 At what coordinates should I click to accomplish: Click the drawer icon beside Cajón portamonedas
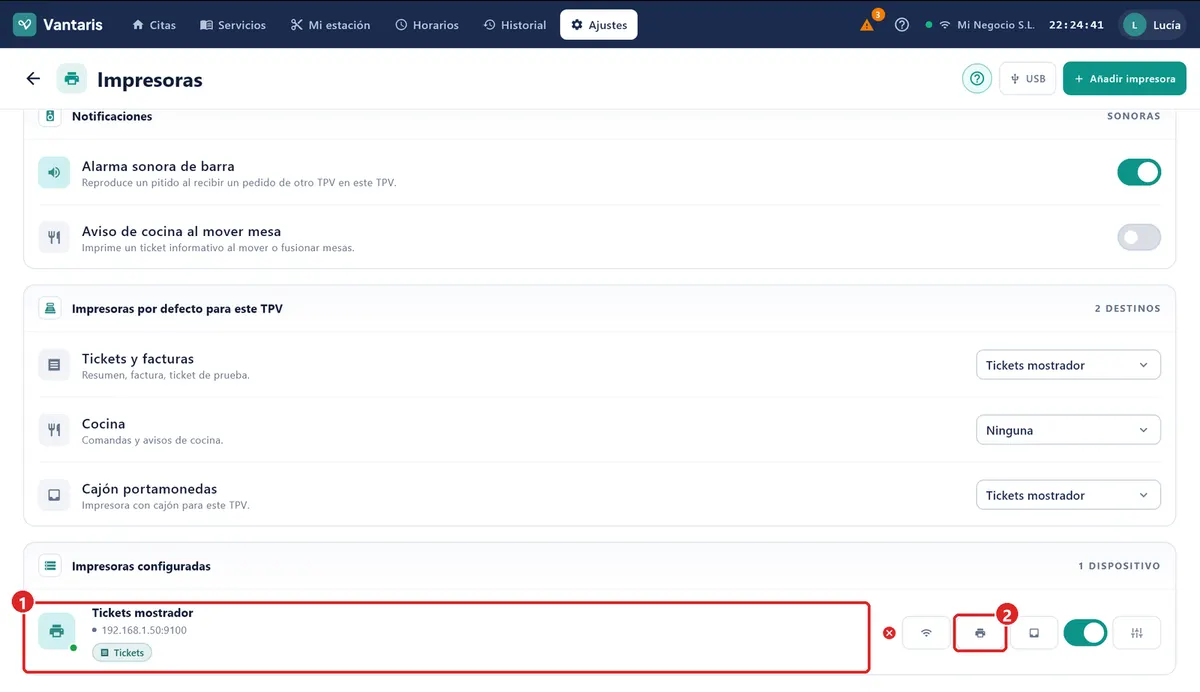tap(54, 495)
